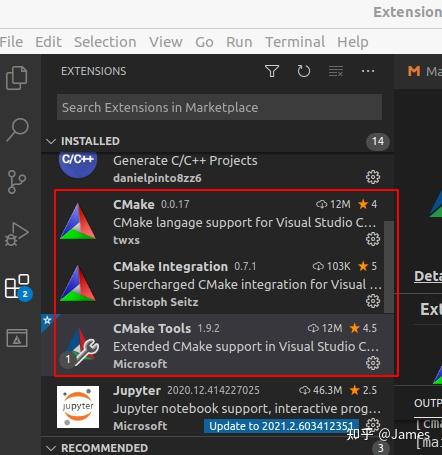
Task: Click the CMake Integration extension logo
Action: click(78, 283)
